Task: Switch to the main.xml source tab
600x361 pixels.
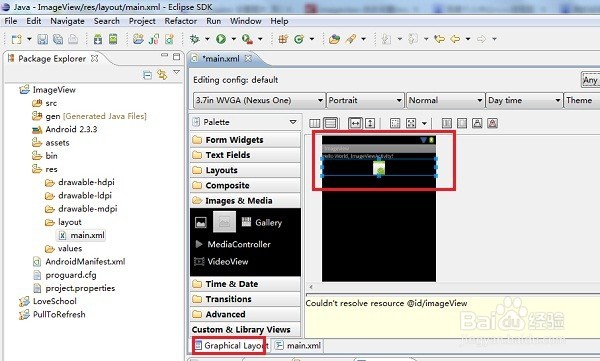Action: (x=299, y=346)
